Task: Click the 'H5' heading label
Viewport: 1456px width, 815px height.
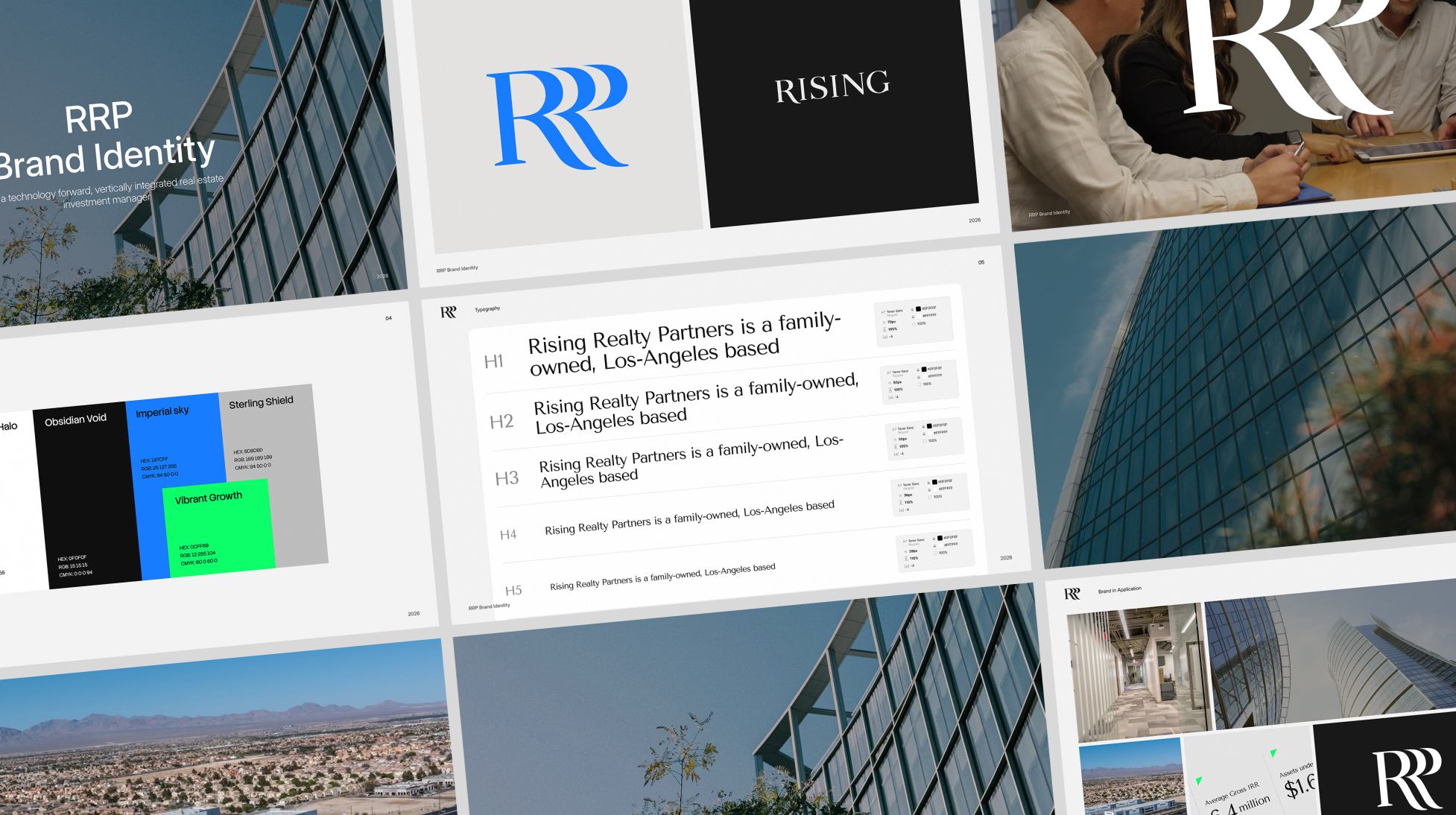Action: (x=513, y=590)
